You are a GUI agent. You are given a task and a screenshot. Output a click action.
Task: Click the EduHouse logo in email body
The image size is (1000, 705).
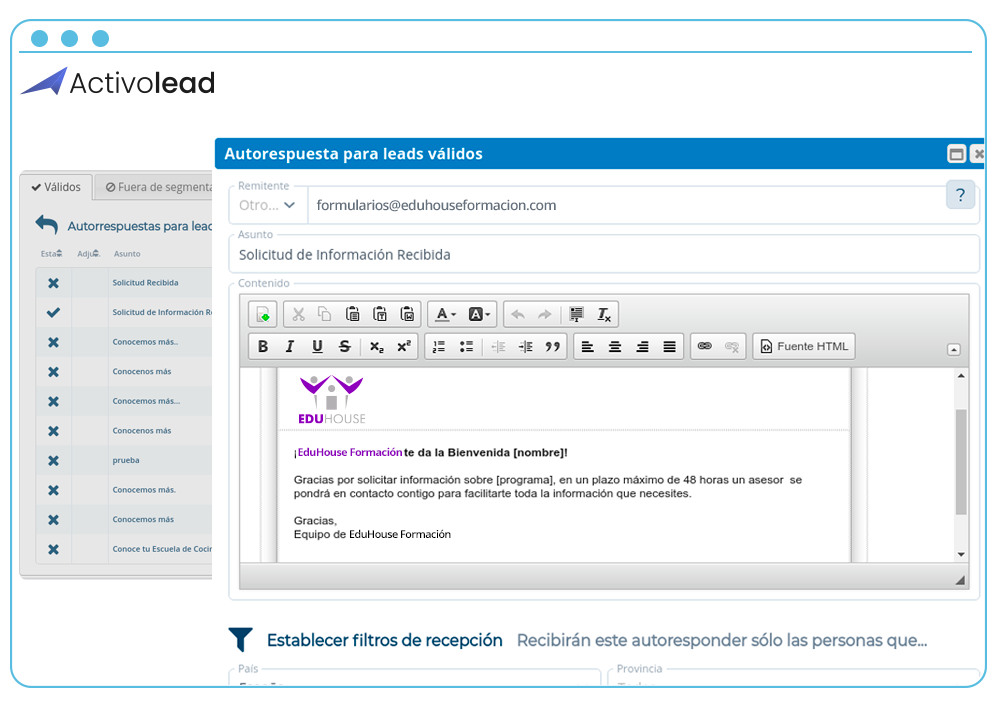point(332,400)
